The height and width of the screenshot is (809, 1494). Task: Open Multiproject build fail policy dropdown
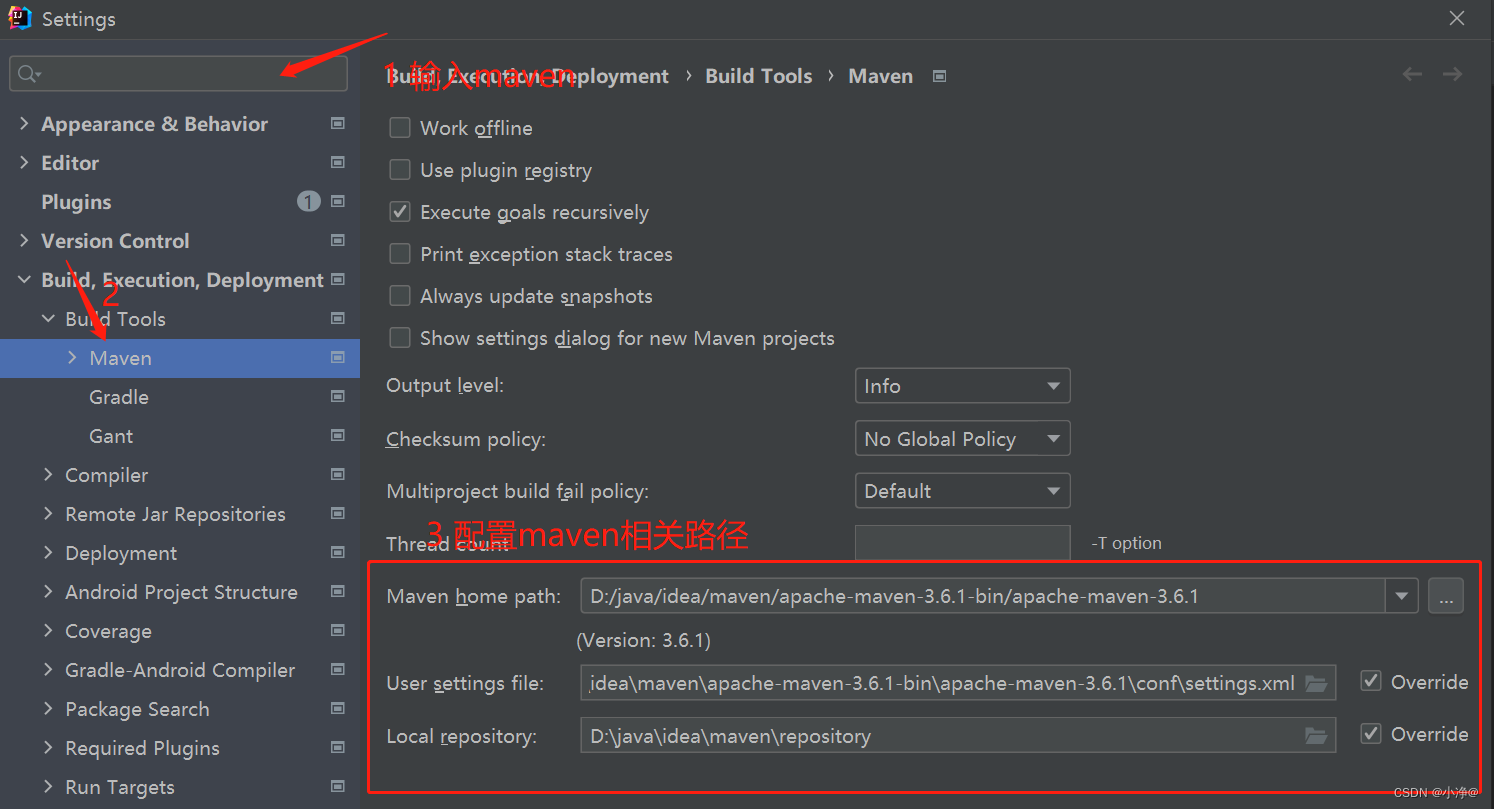[x=962, y=491]
